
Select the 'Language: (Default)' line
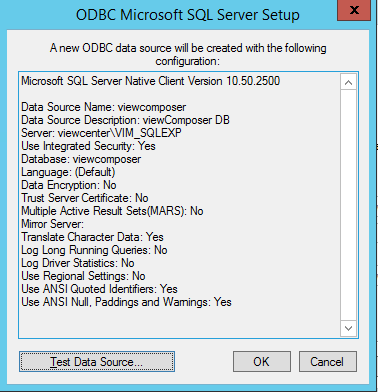click(68, 172)
